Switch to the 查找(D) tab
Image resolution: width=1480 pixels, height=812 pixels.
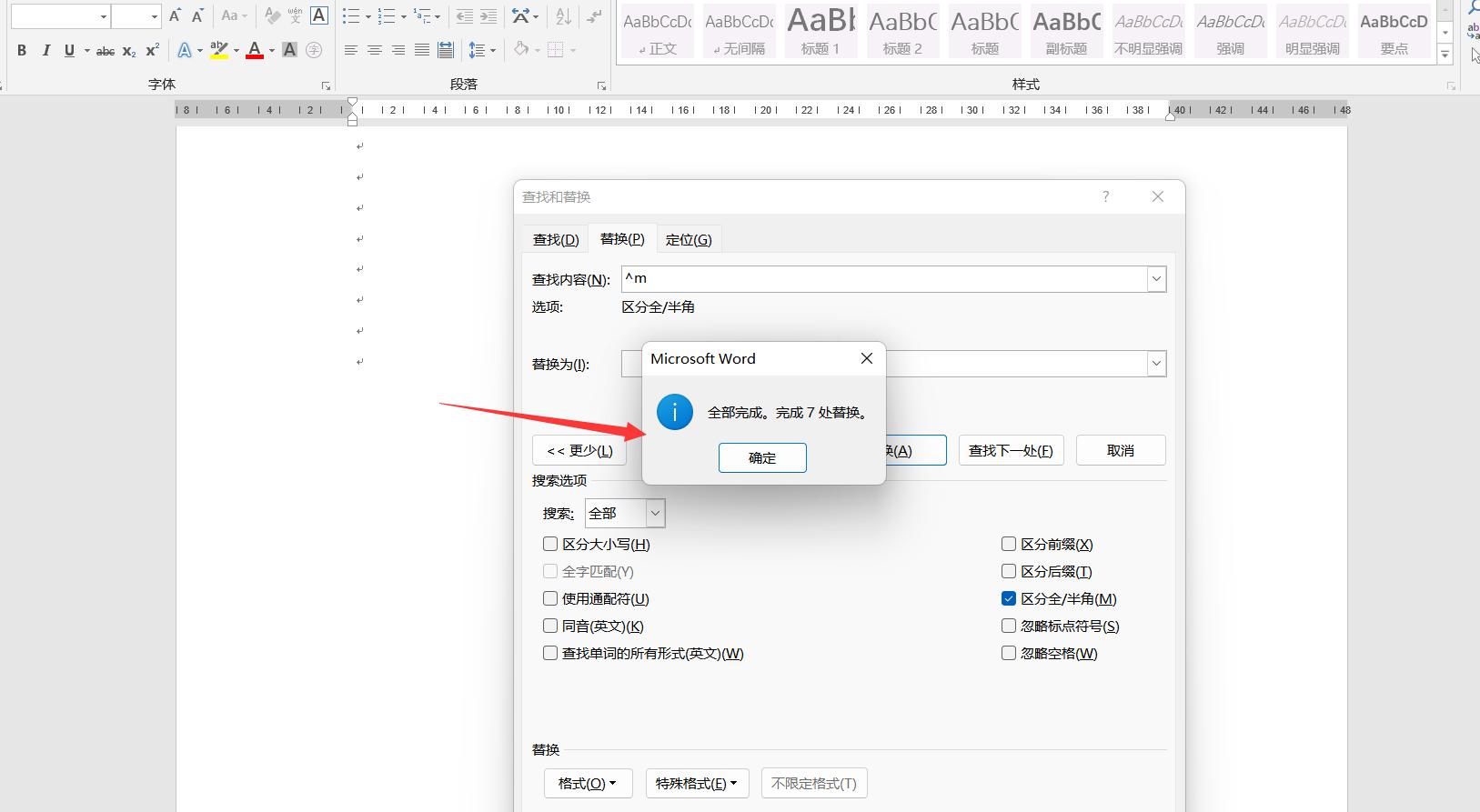pyautogui.click(x=556, y=239)
